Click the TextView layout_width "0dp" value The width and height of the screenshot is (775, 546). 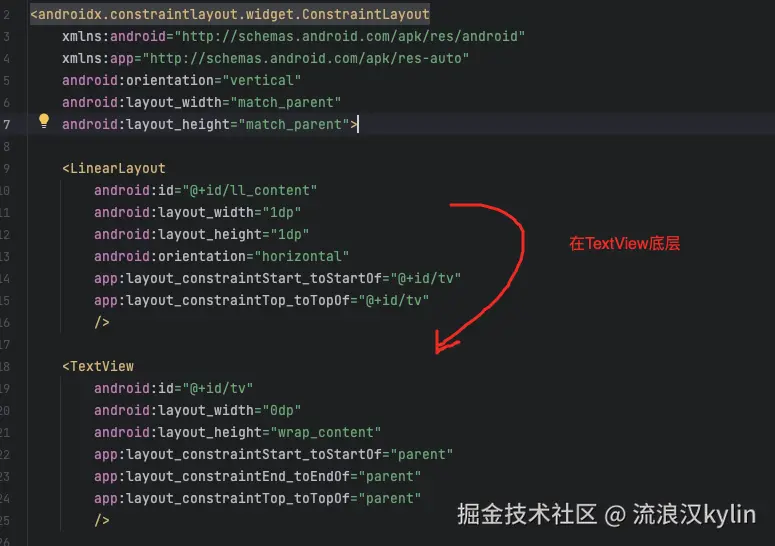point(282,410)
